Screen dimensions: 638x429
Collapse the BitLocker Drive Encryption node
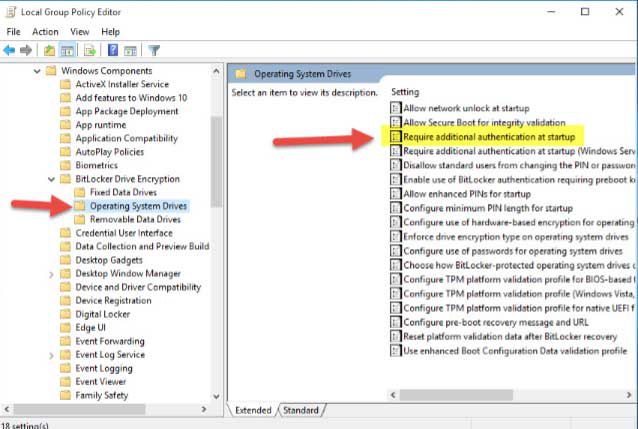coord(51,178)
